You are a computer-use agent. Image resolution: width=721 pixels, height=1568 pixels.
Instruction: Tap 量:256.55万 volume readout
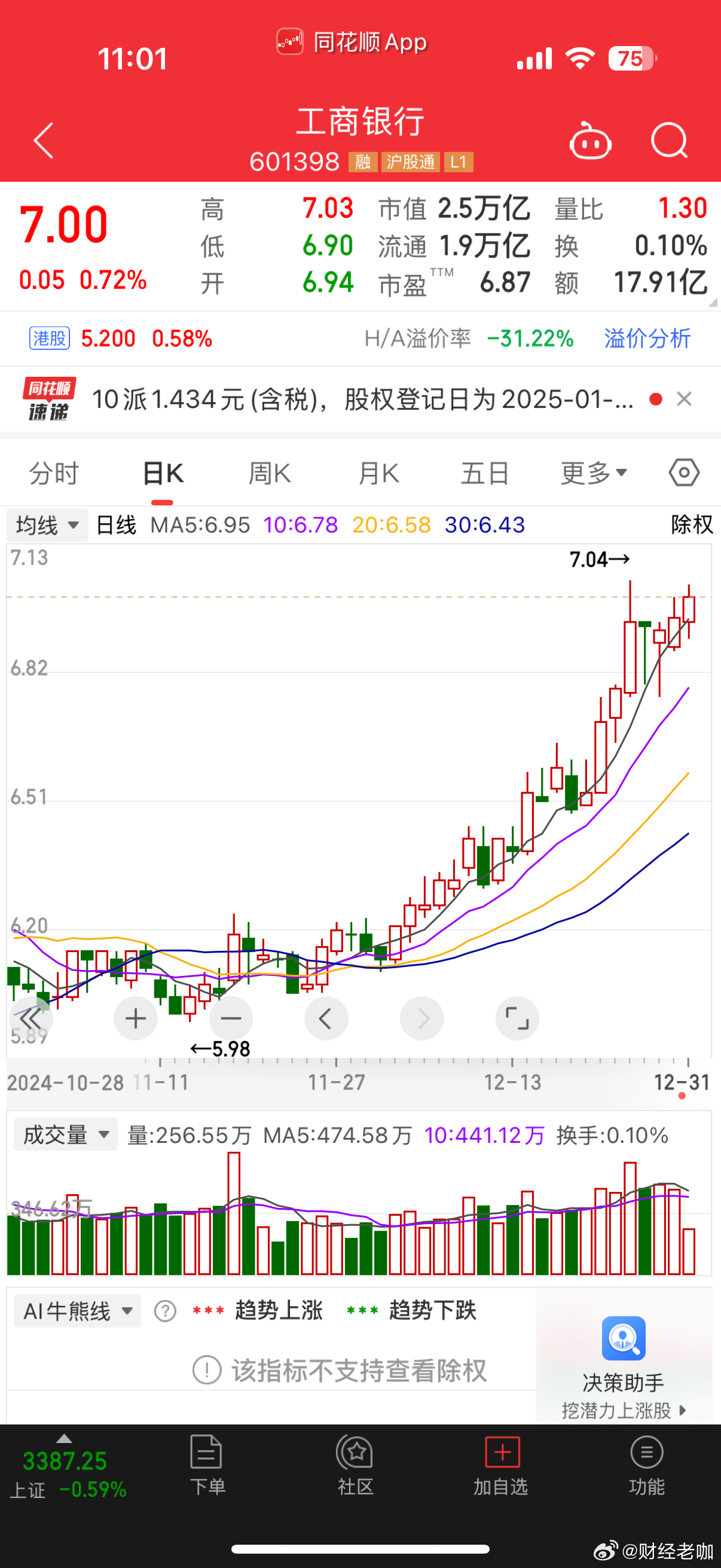(190, 1135)
